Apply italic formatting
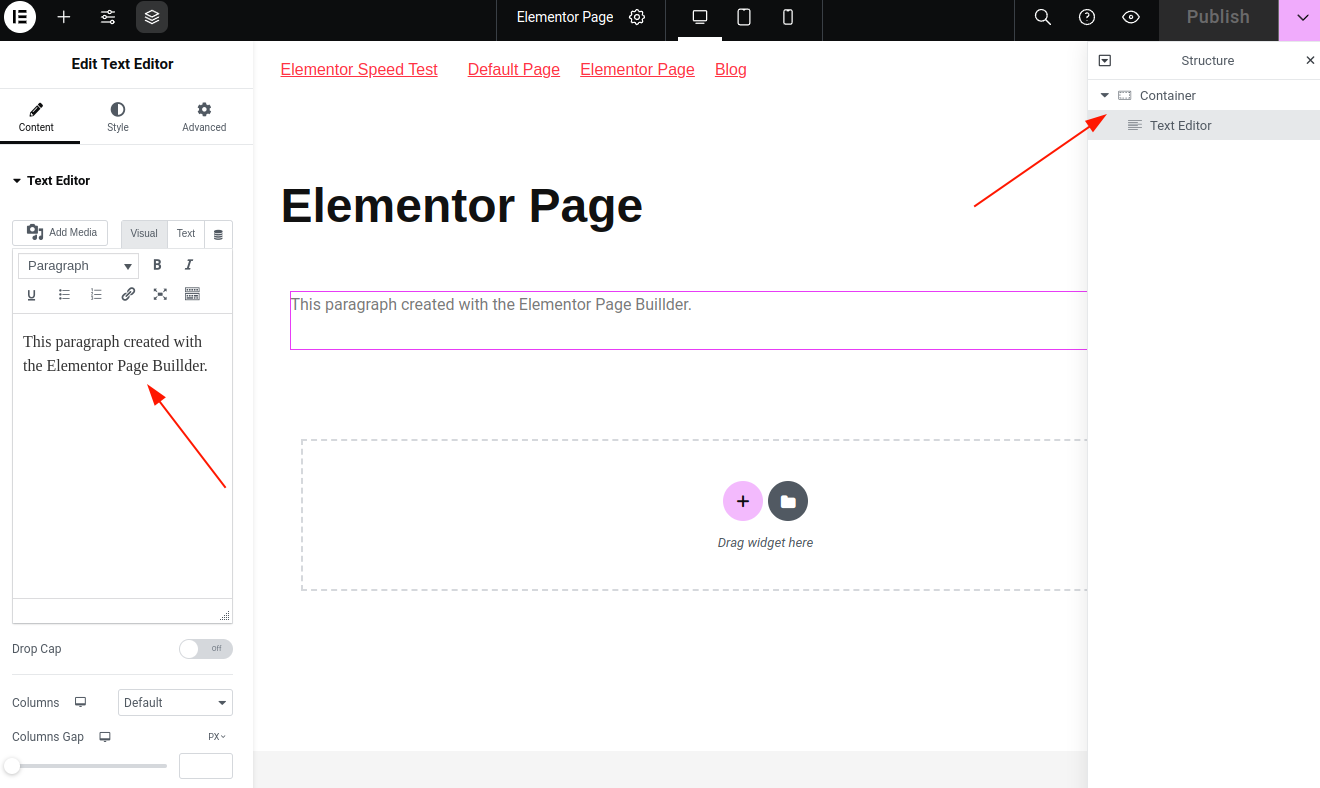 [189, 265]
